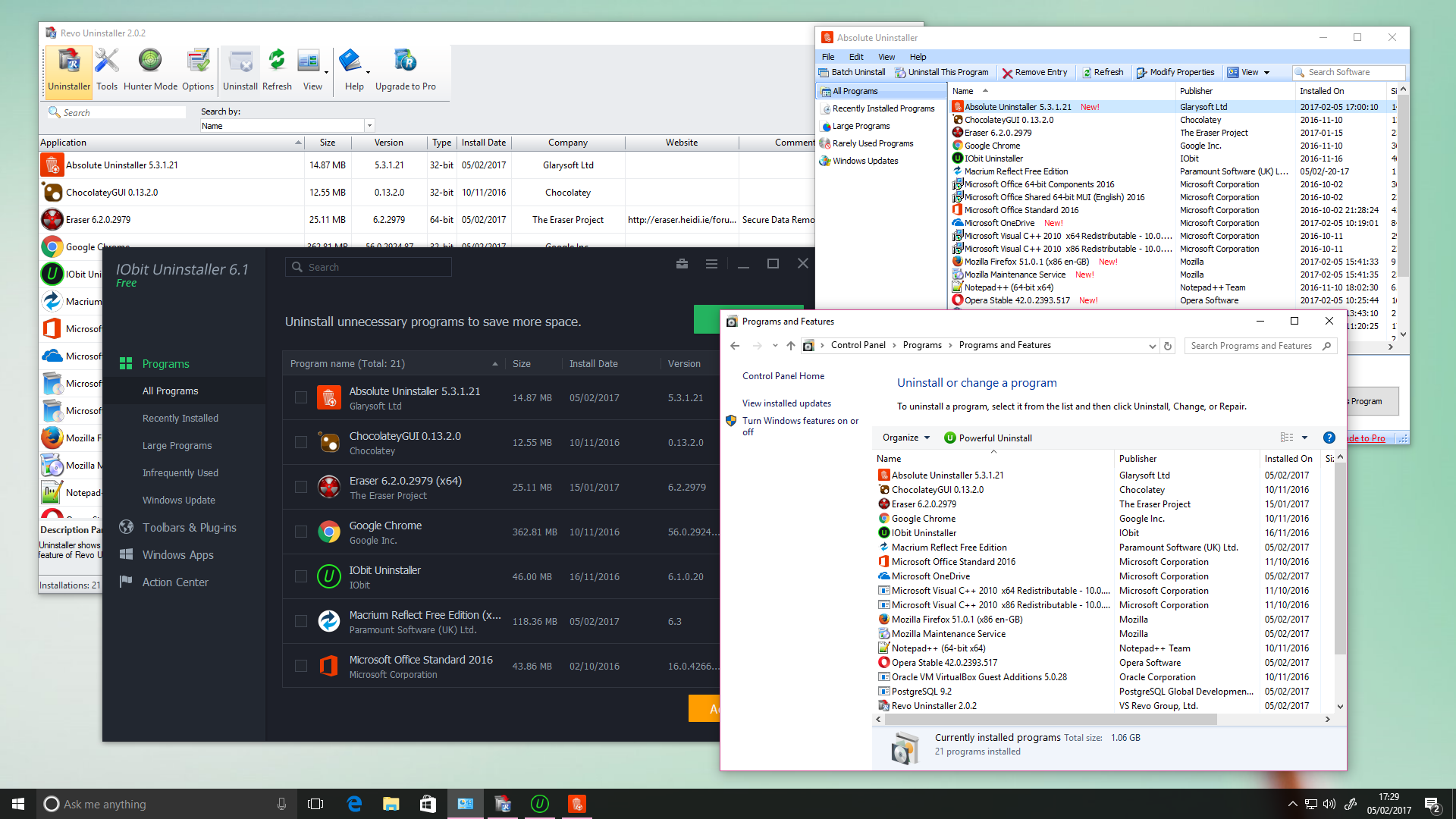The height and width of the screenshot is (819, 1456).
Task: Click the Modify Properties button in Absolute Uninstaller
Action: click(x=1176, y=71)
